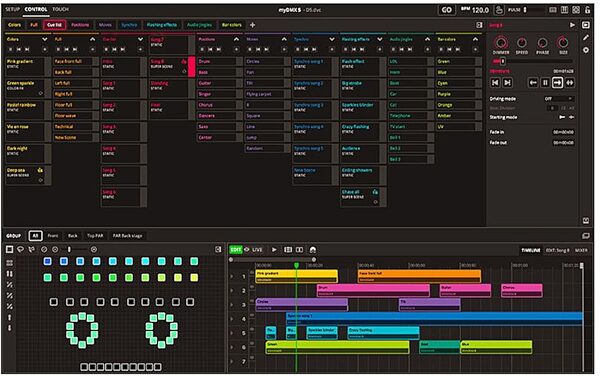Expand the Full group chevron

coord(93,39)
